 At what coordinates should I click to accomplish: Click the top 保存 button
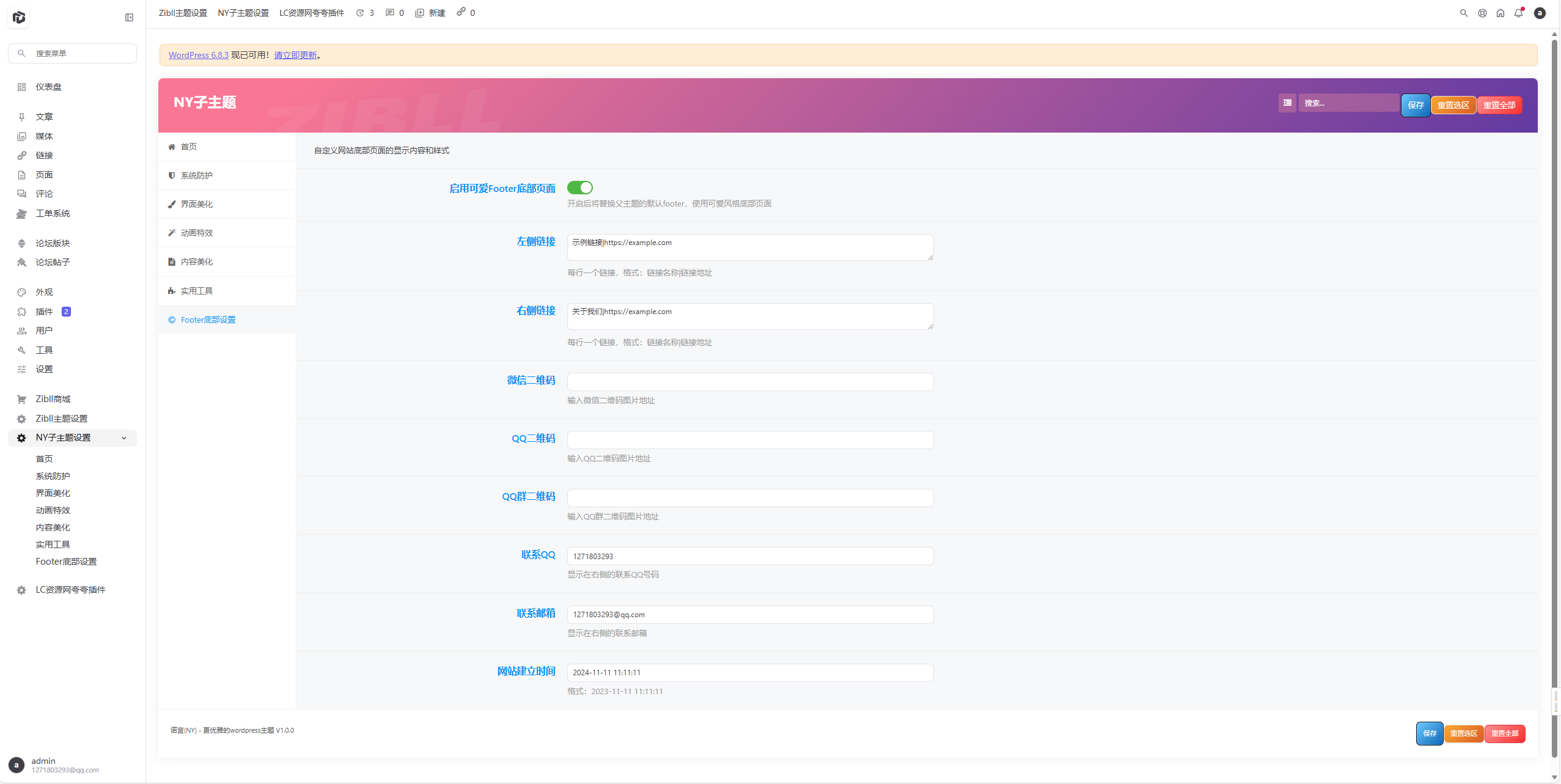[1415, 105]
